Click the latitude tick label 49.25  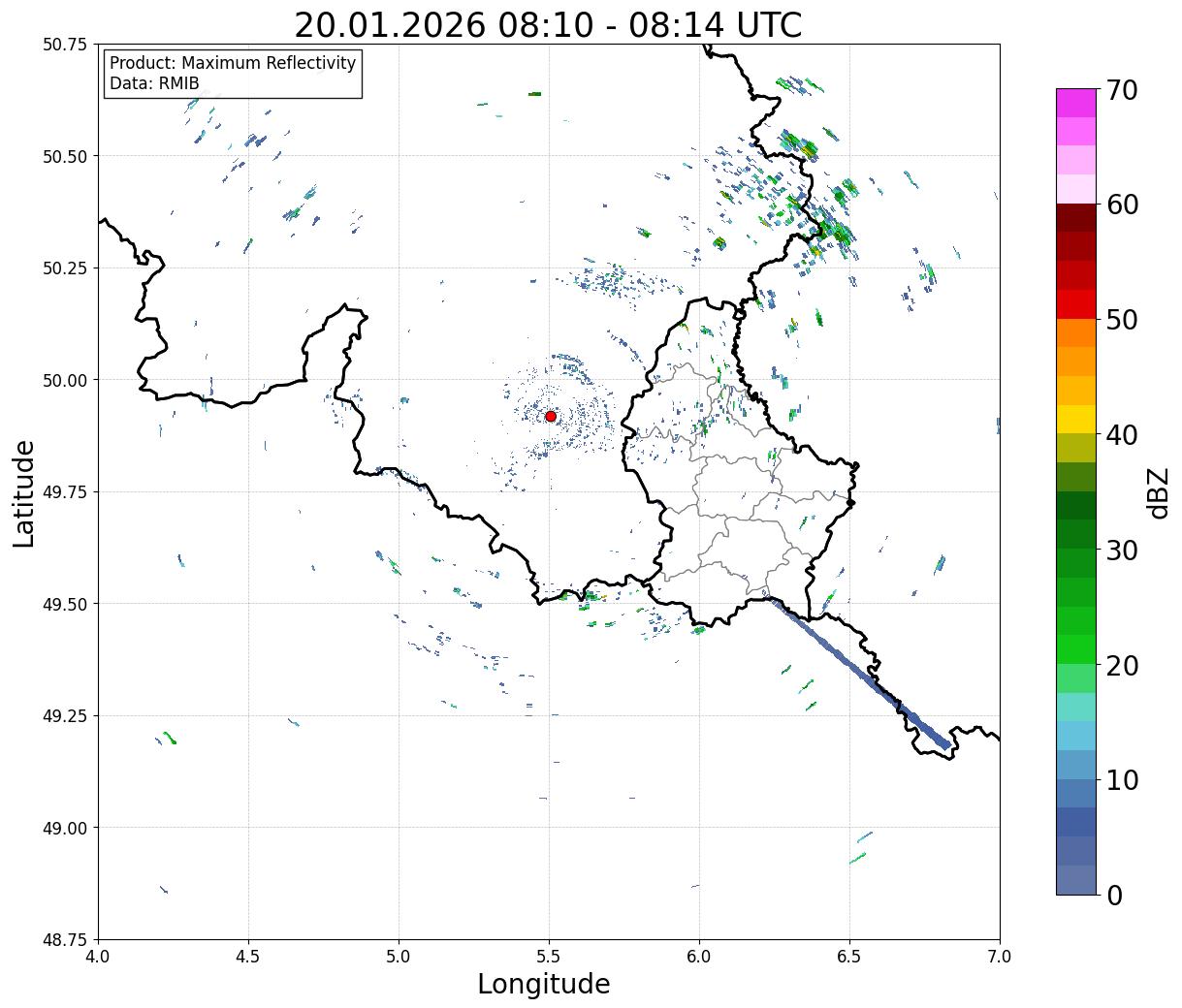tap(66, 716)
